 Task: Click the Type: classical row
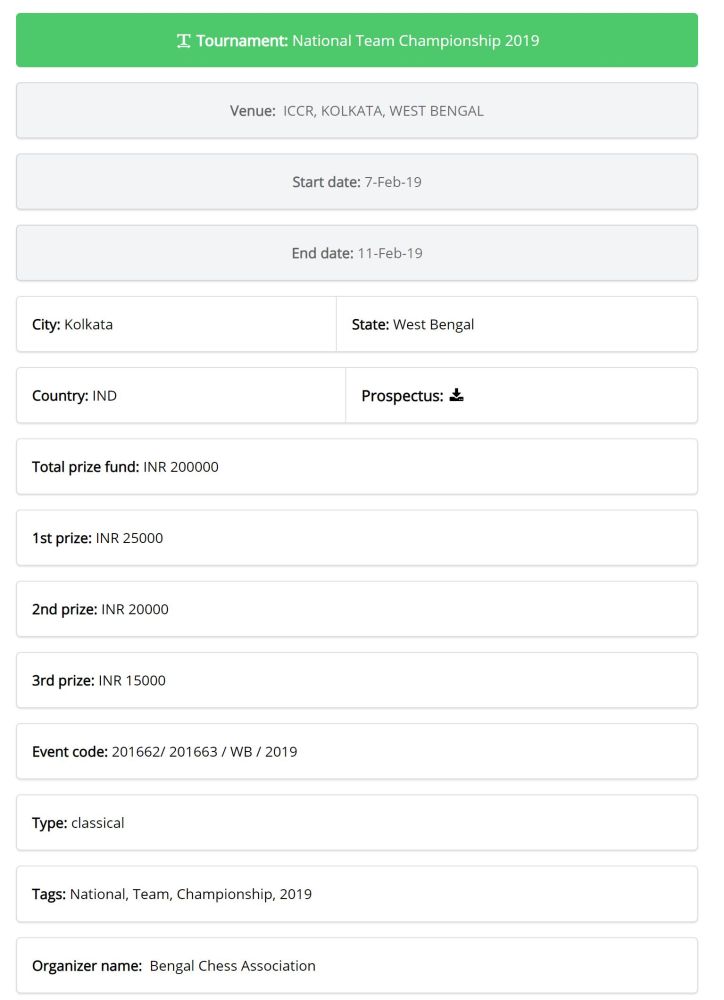point(356,823)
